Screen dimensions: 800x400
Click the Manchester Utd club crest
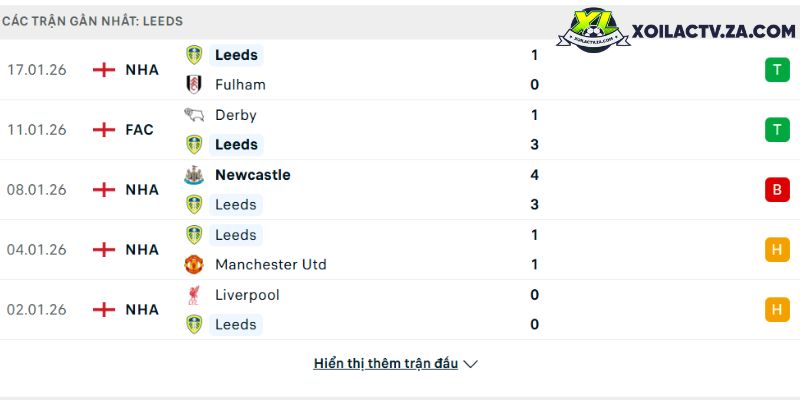tap(194, 265)
